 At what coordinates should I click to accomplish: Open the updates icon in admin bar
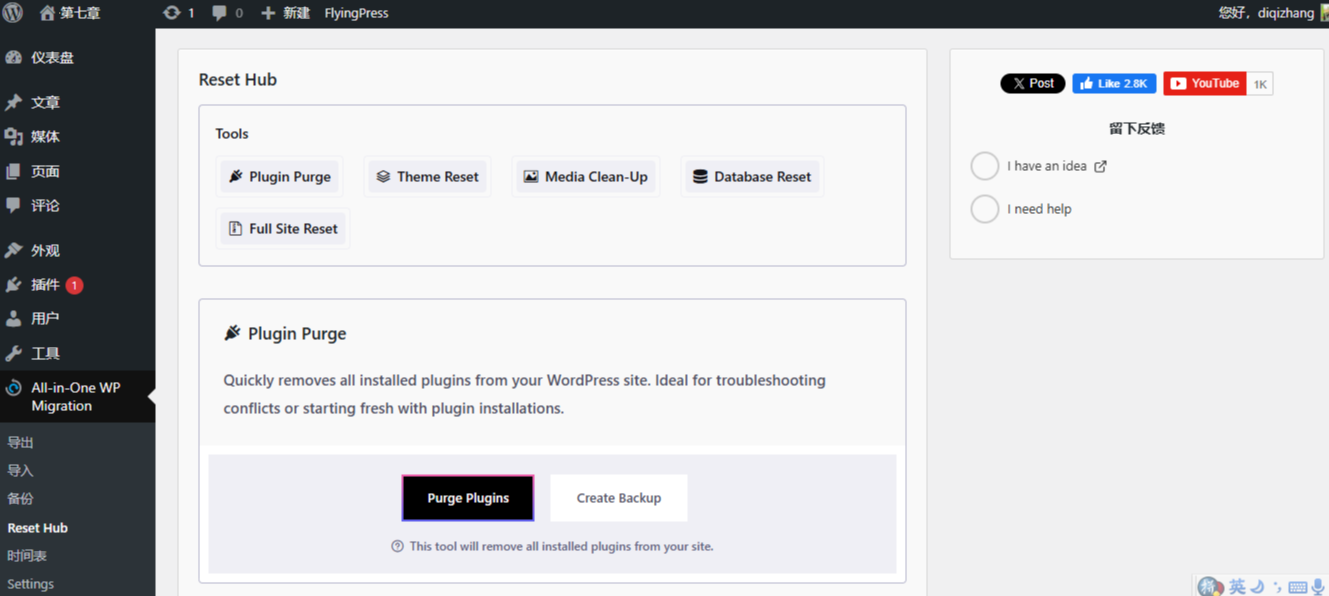coord(172,13)
